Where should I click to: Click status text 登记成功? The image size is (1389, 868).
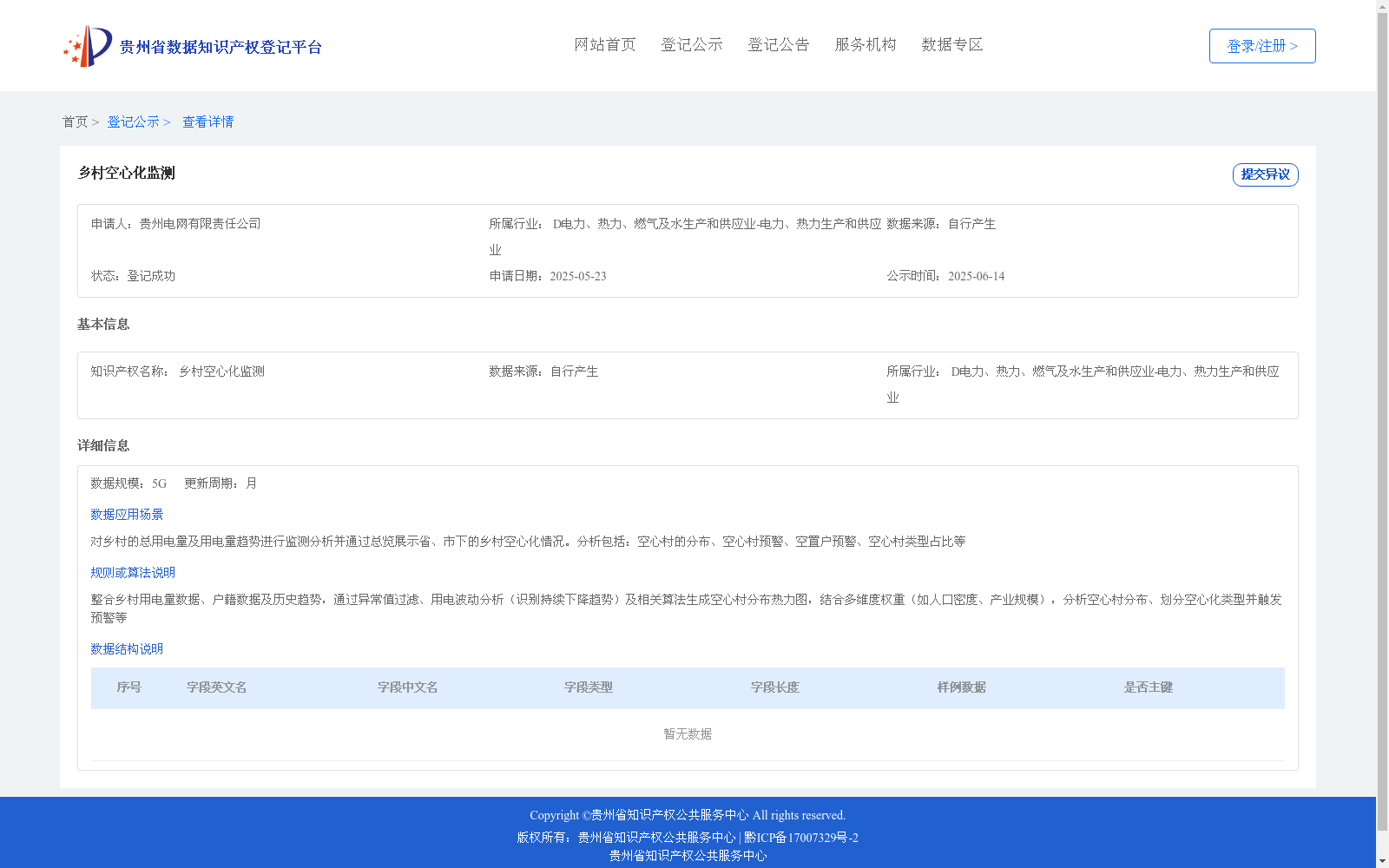pos(151,276)
